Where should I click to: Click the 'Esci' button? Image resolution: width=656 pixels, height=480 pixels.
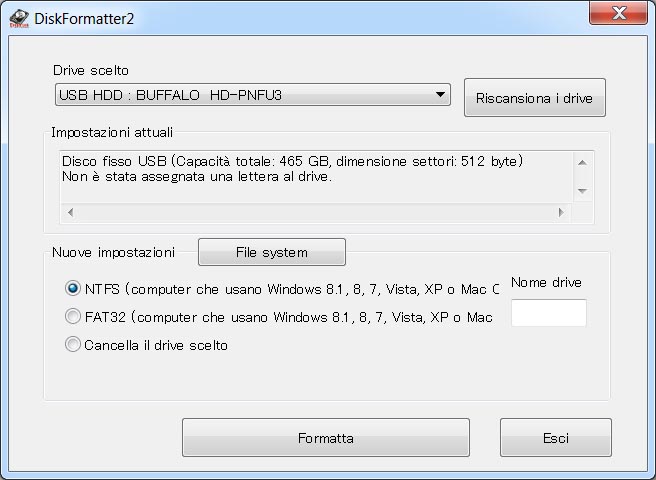[x=555, y=438]
